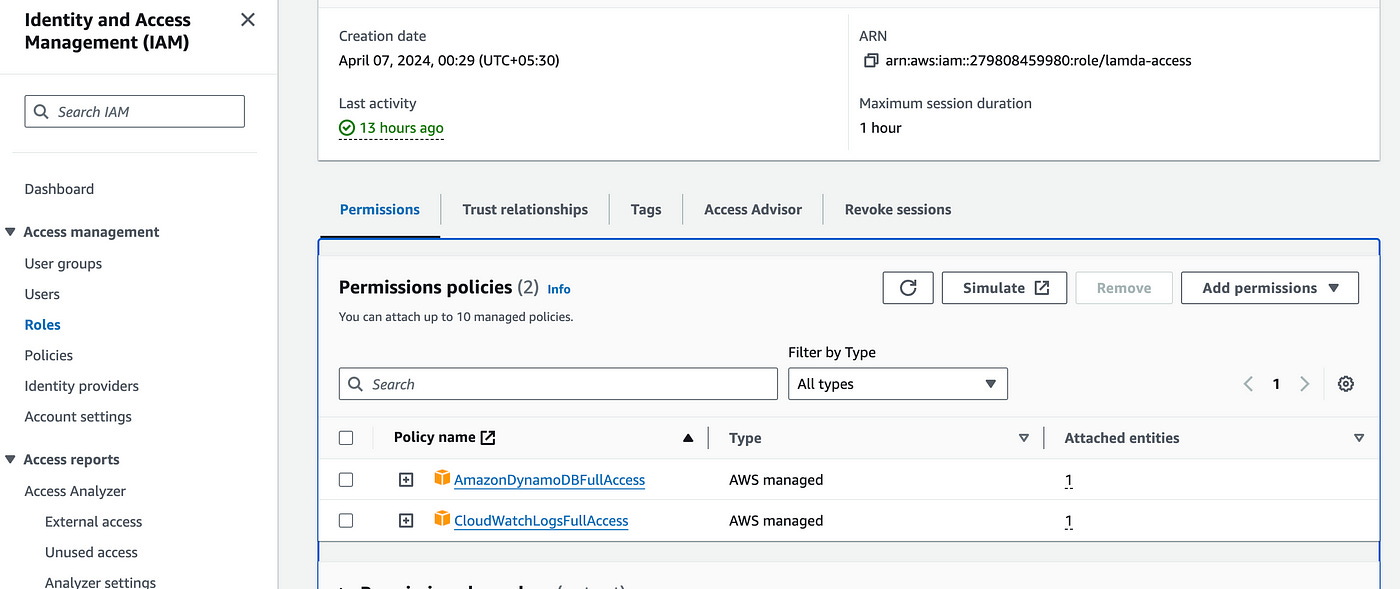Click the page number 1 indicator
The height and width of the screenshot is (589, 1400).
point(1276,384)
